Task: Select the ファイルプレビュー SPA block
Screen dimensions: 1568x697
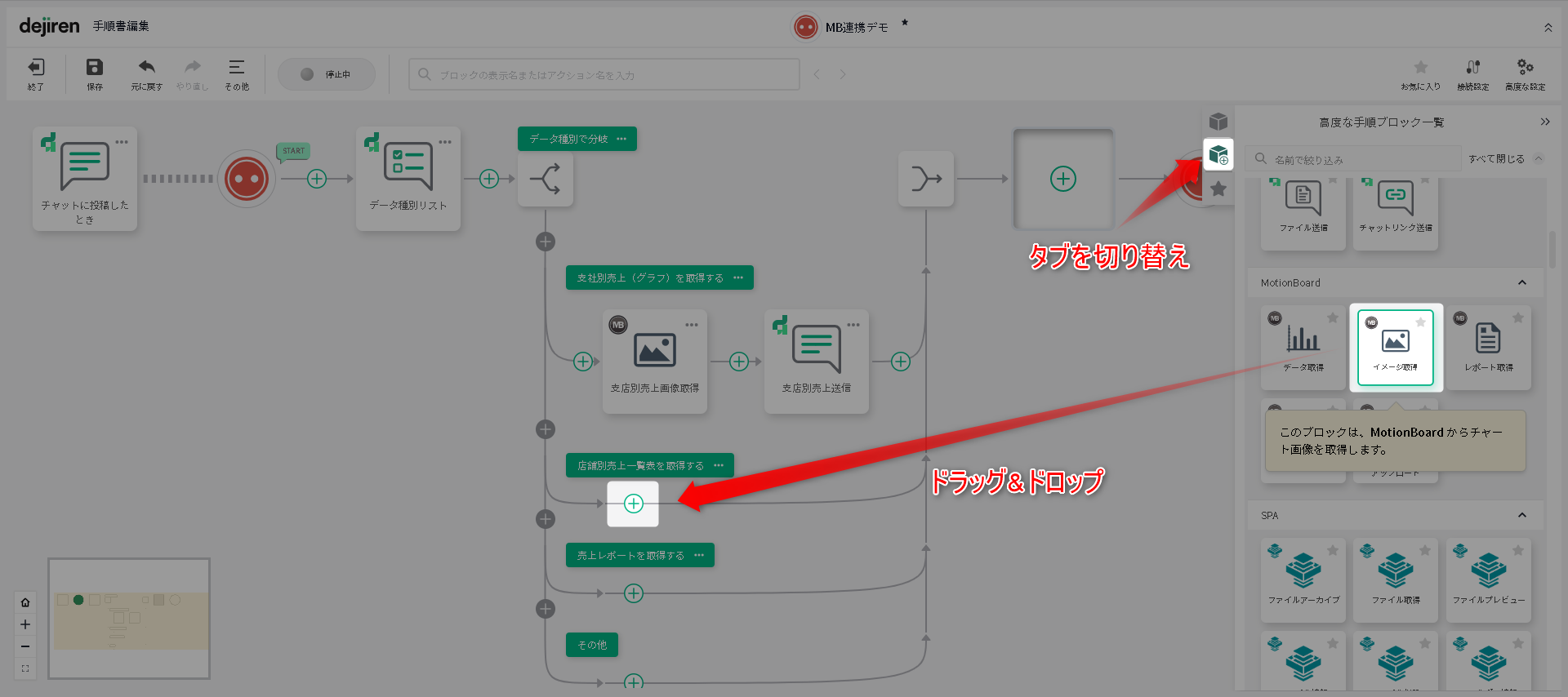Action: [x=1489, y=579]
